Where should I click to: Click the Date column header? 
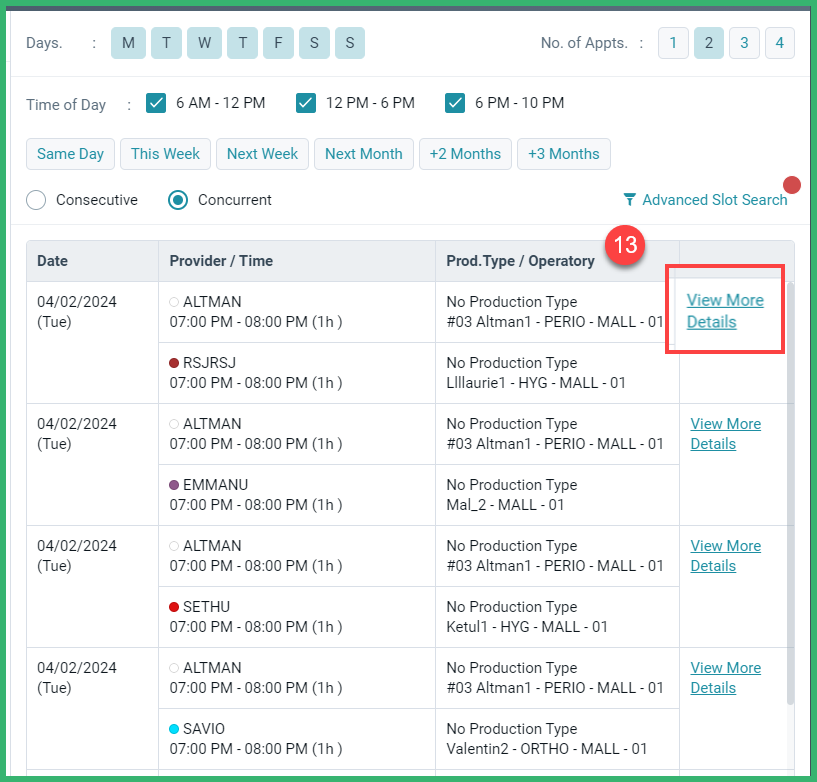click(54, 260)
